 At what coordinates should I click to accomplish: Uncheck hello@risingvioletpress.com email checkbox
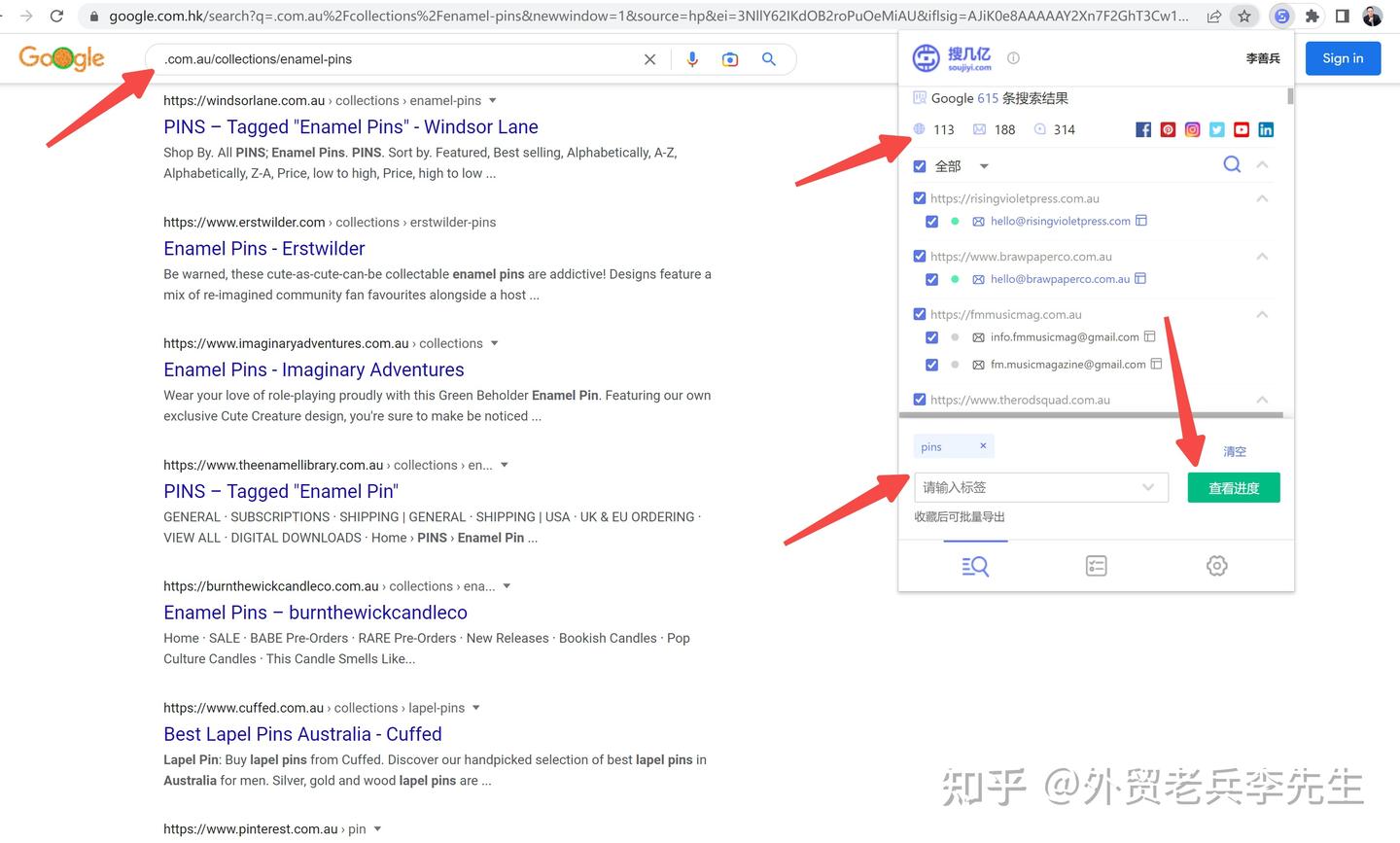pos(931,221)
